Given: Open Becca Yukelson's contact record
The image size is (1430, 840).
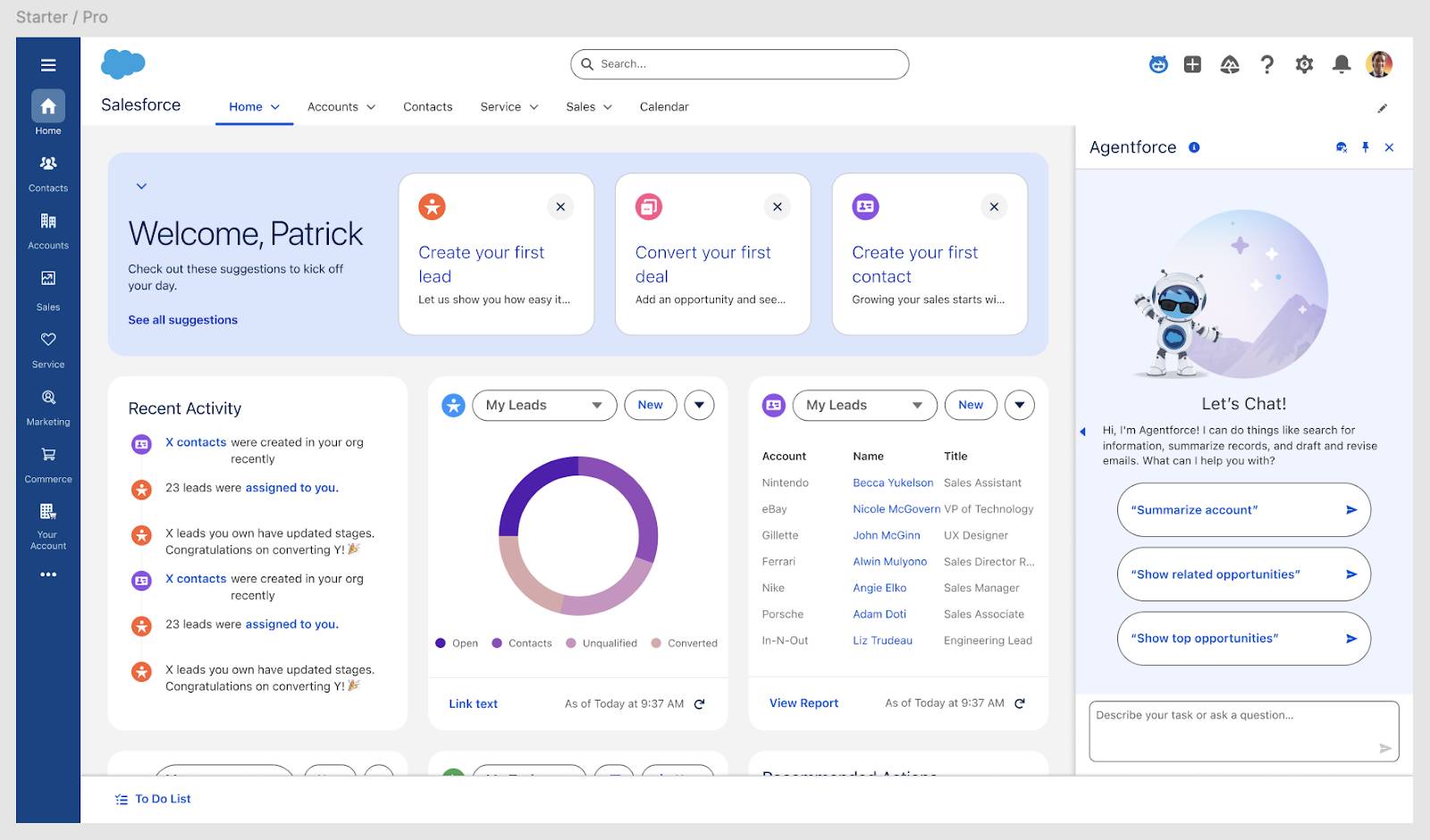Looking at the screenshot, I should (x=893, y=483).
